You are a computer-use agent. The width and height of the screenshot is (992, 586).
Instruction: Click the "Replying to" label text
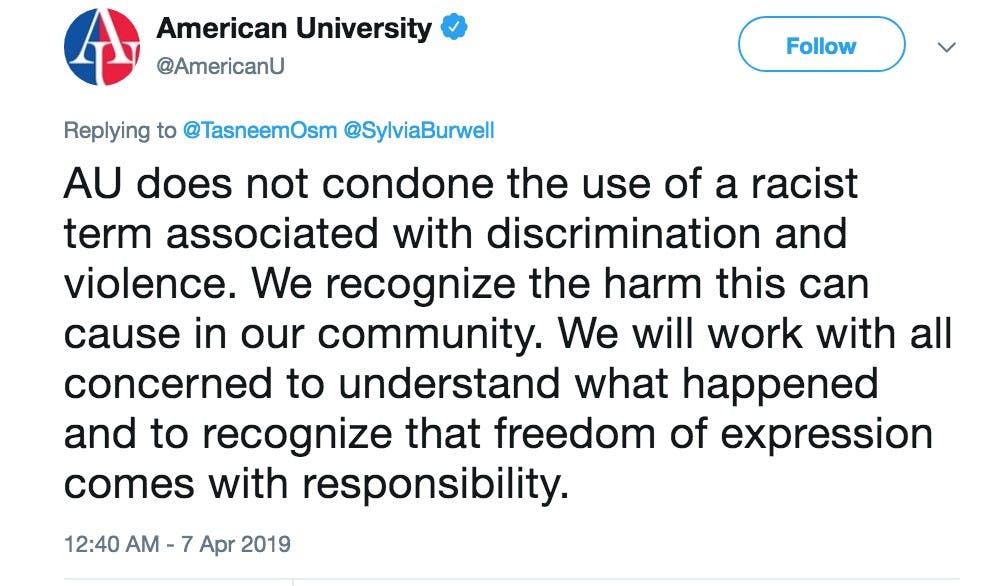point(120,131)
